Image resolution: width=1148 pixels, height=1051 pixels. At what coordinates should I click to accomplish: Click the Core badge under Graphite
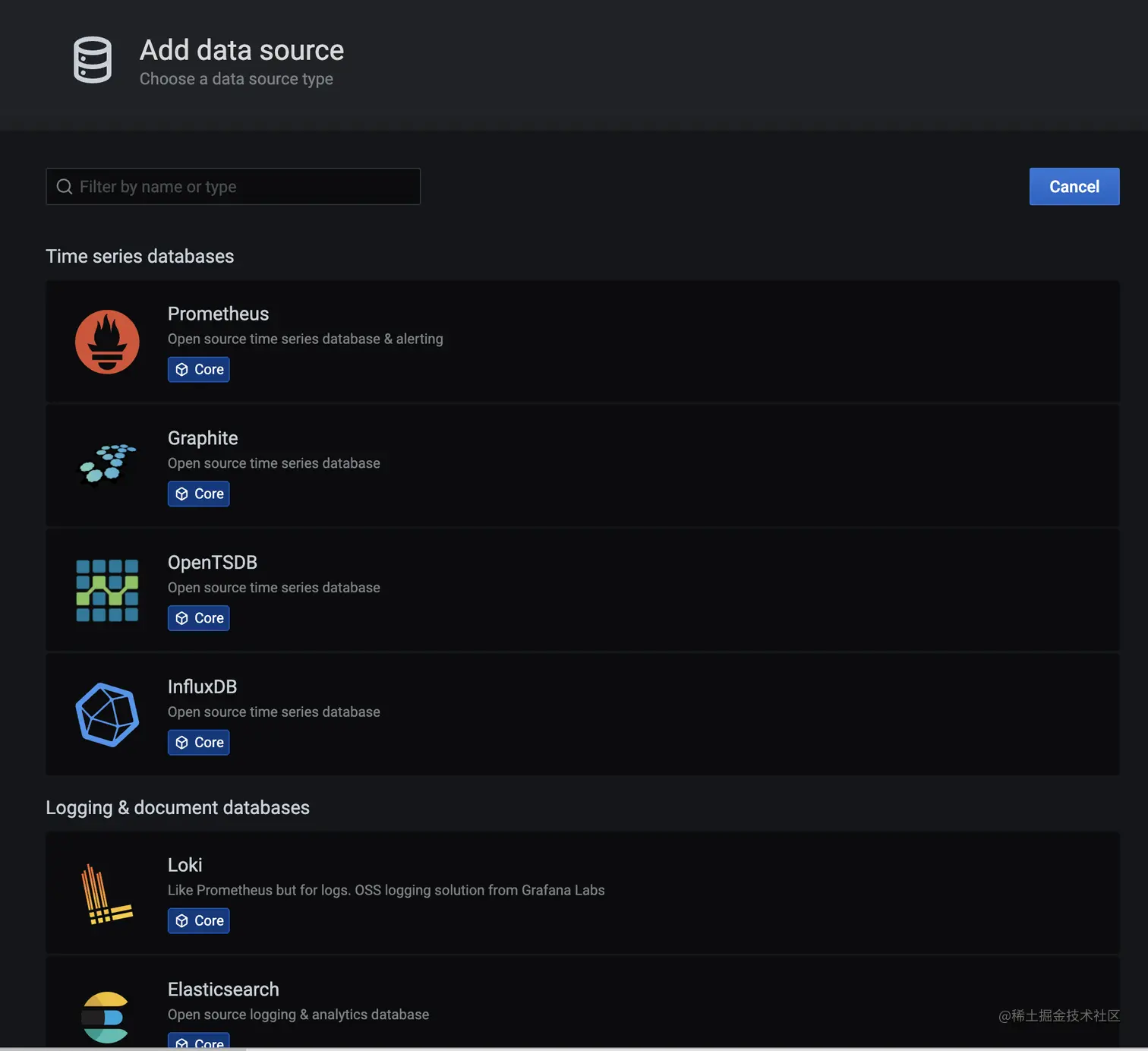pos(198,494)
